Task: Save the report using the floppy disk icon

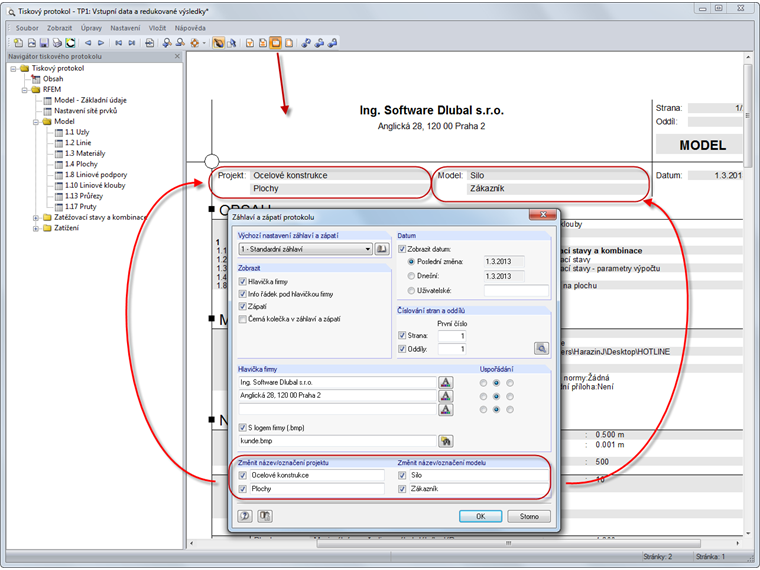Action: (44, 43)
